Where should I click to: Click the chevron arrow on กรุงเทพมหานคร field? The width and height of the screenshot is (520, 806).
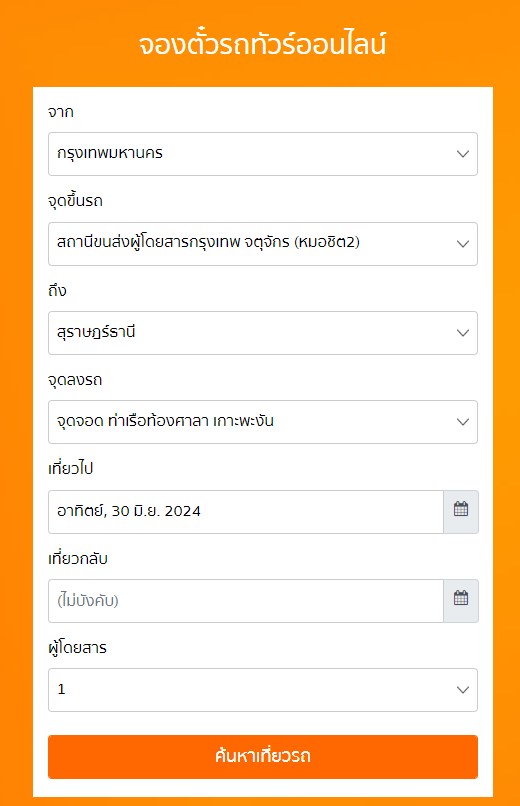[x=463, y=154]
